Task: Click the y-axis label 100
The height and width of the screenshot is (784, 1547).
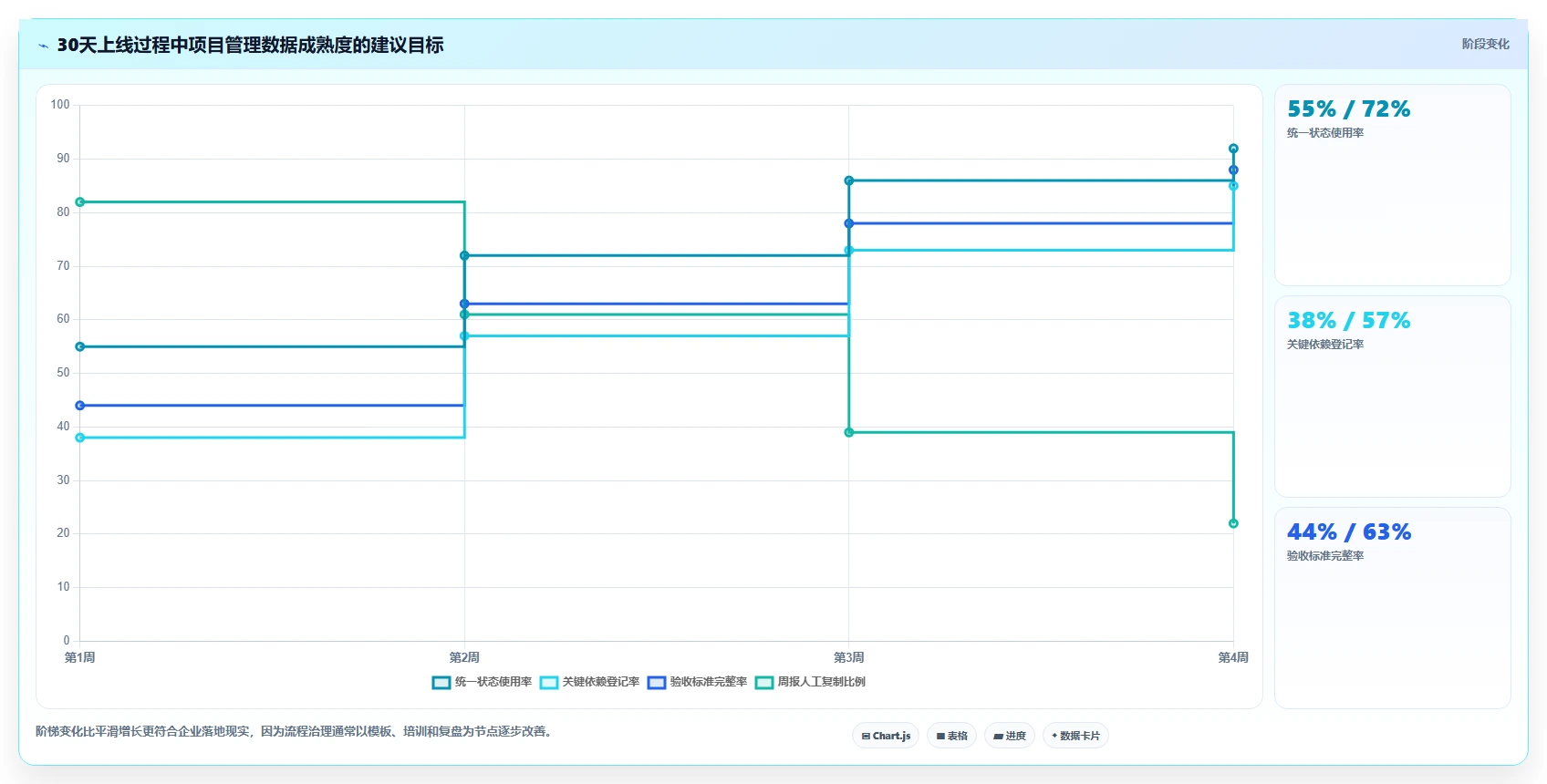Action: pos(60,105)
